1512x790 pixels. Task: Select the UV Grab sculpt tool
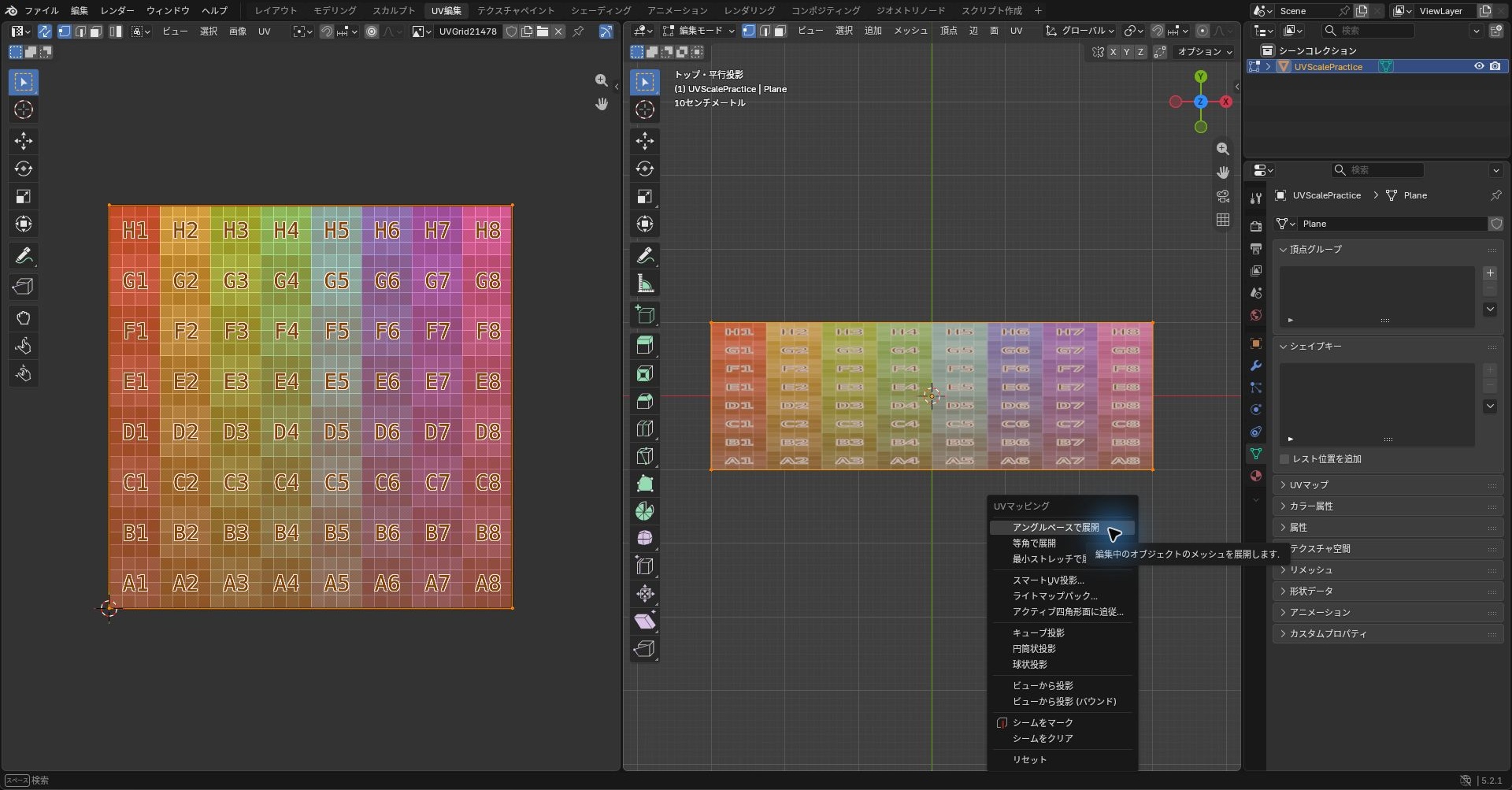coord(24,318)
